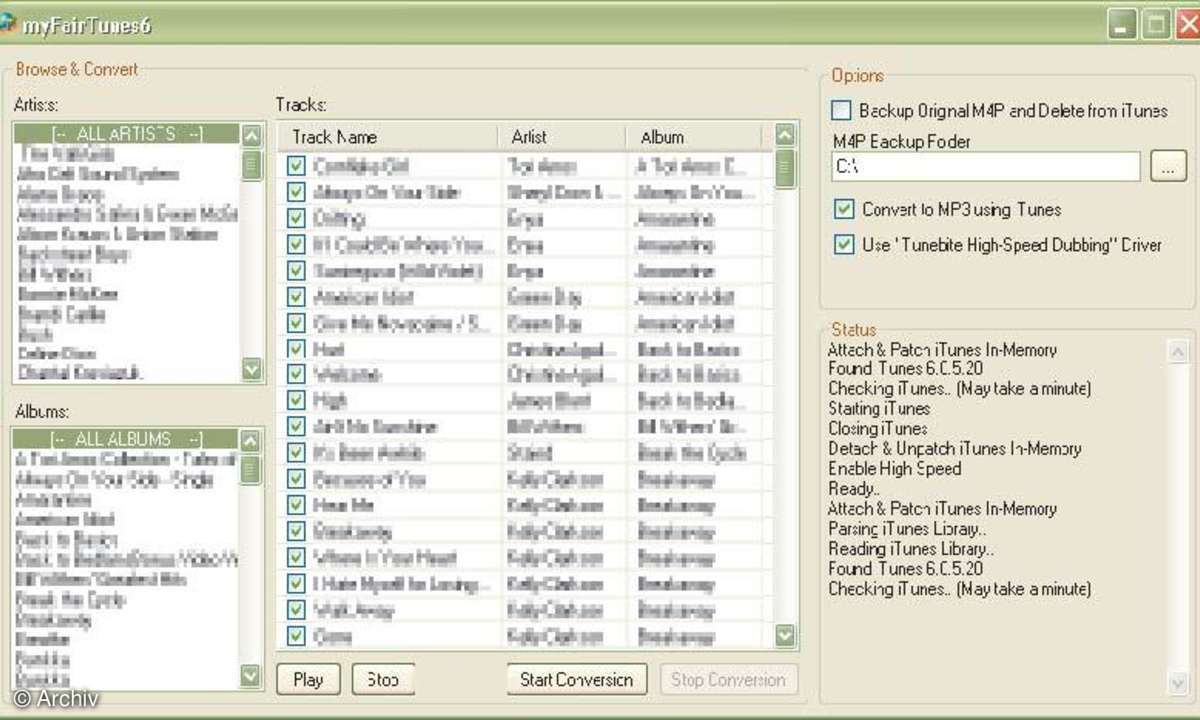Click the greyed-out Stop Conversion button
The width and height of the screenshot is (1200, 720).
(729, 679)
